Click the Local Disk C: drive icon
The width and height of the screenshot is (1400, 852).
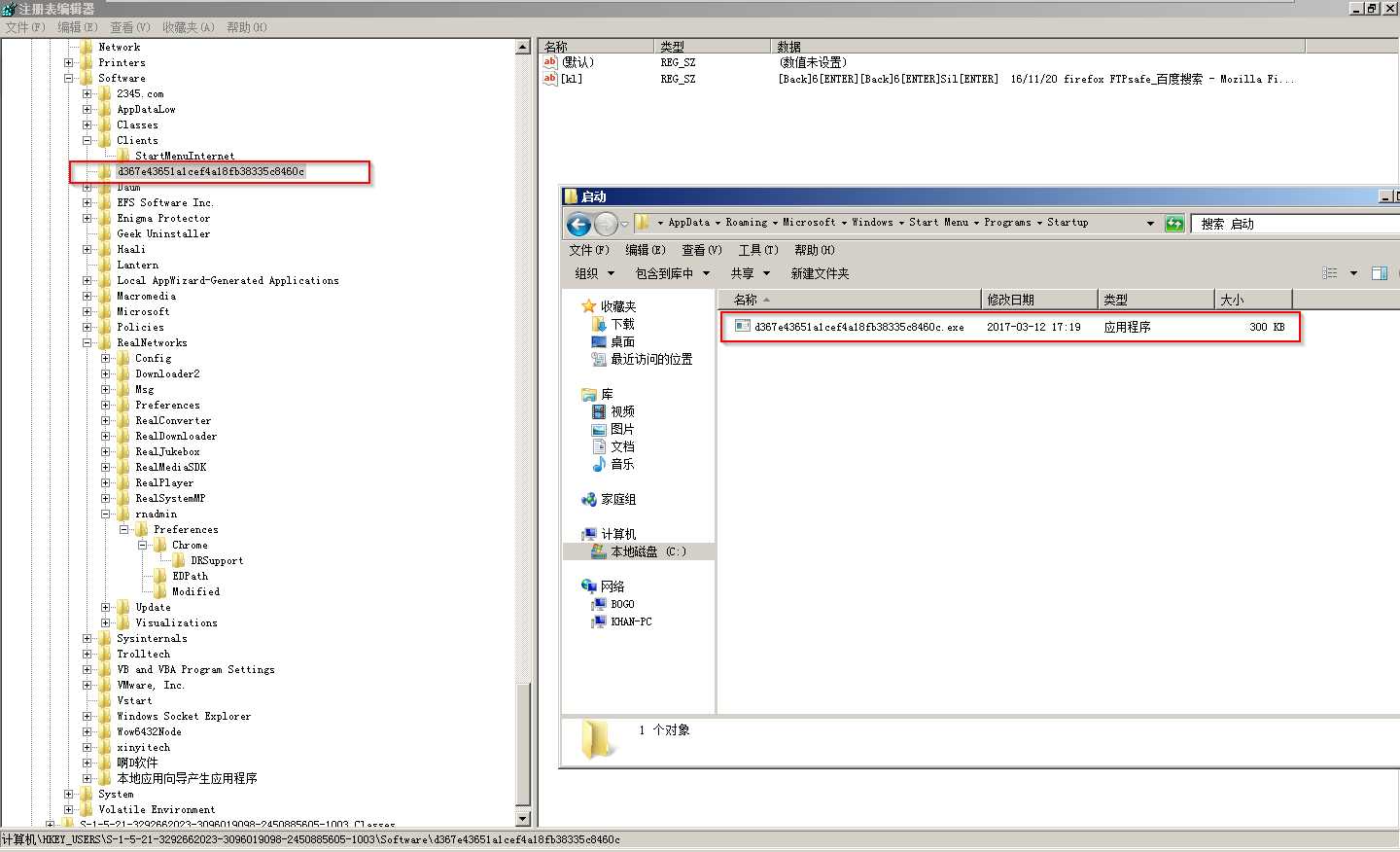coord(599,551)
